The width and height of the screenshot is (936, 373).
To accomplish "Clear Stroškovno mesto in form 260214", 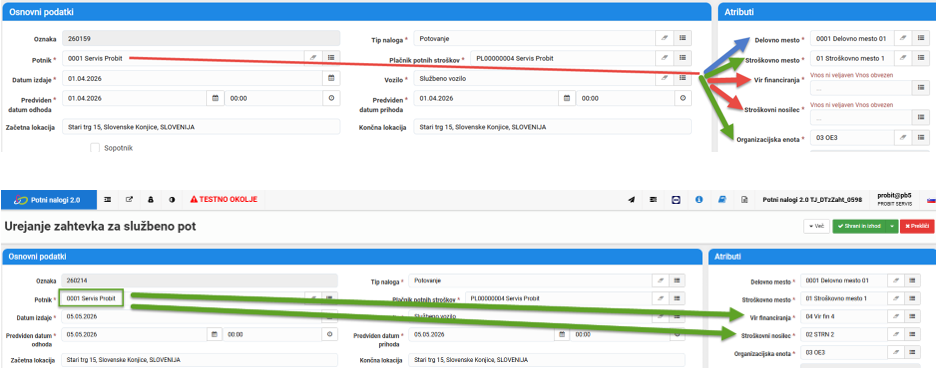I will (895, 298).
